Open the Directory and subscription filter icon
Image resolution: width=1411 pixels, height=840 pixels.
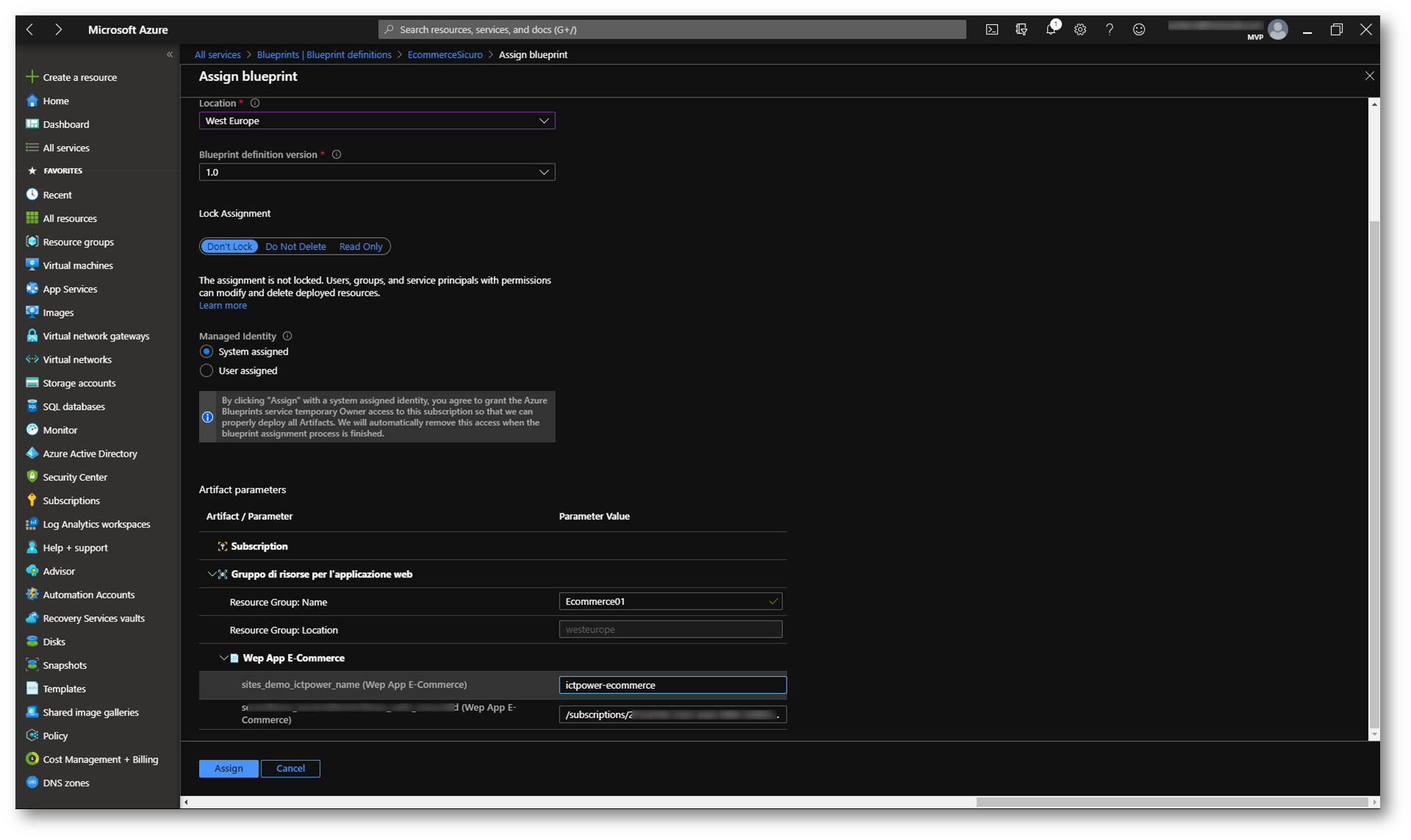click(1021, 29)
